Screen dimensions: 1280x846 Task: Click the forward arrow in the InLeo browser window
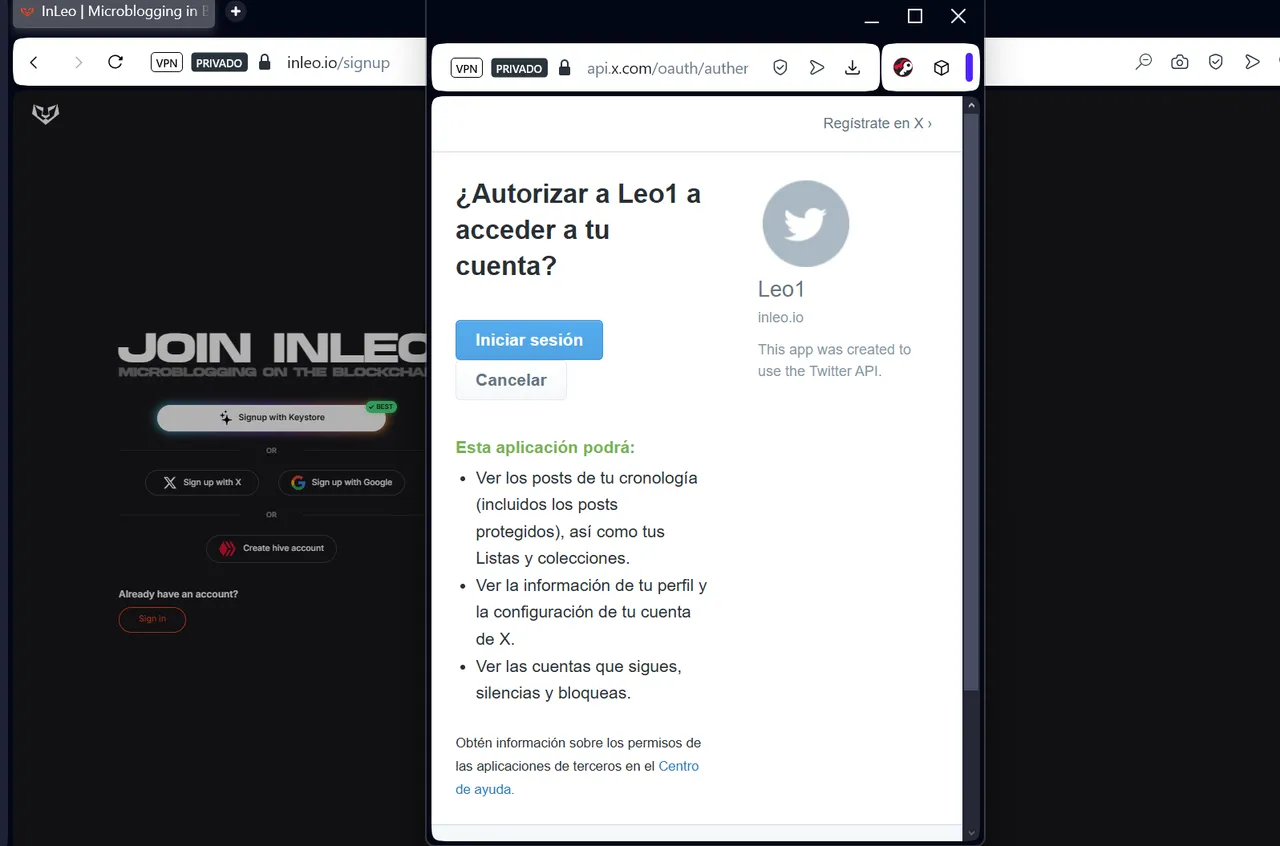click(x=78, y=62)
